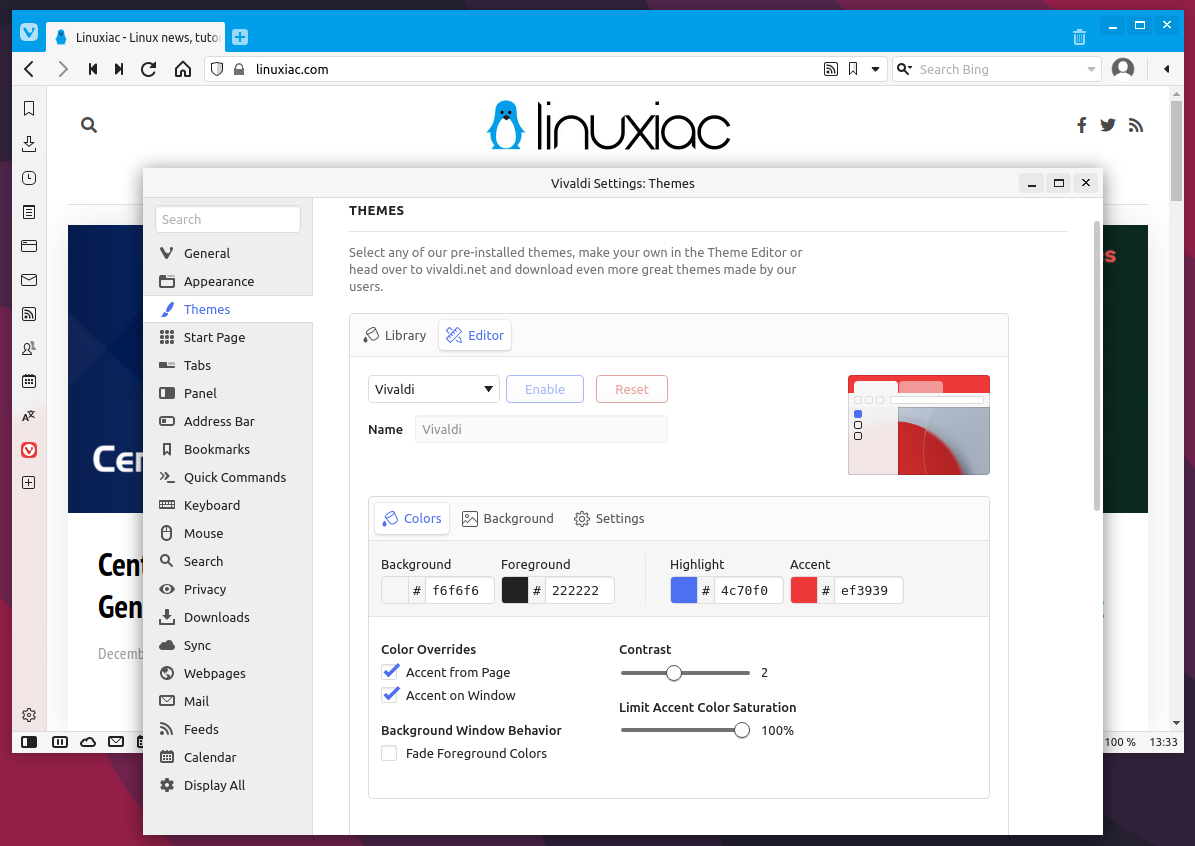
Task: Open linuxiac's Twitter page
Action: 1108,125
